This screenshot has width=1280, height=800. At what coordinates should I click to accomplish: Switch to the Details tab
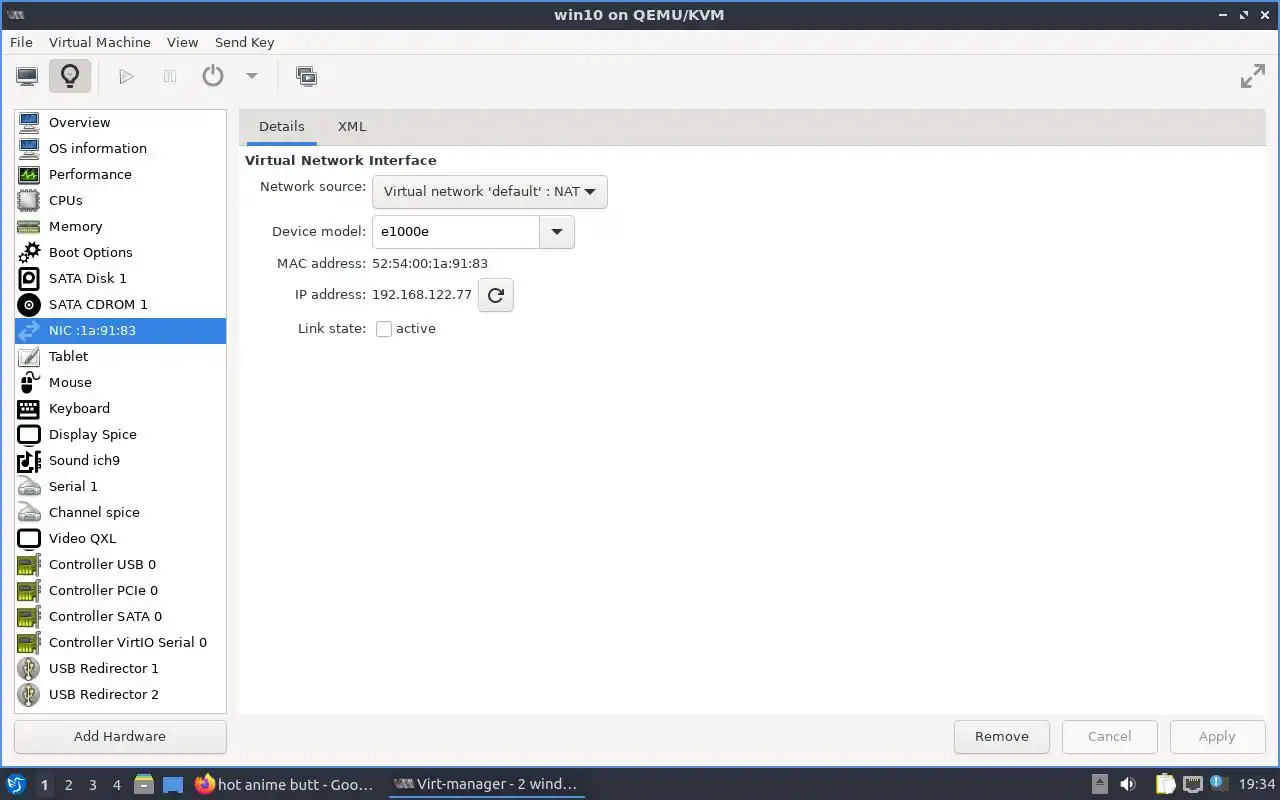[x=281, y=127]
